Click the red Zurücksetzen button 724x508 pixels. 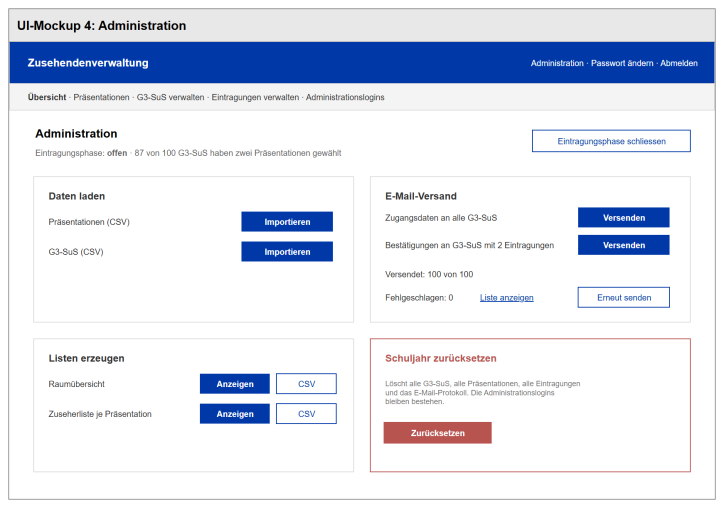[437, 433]
